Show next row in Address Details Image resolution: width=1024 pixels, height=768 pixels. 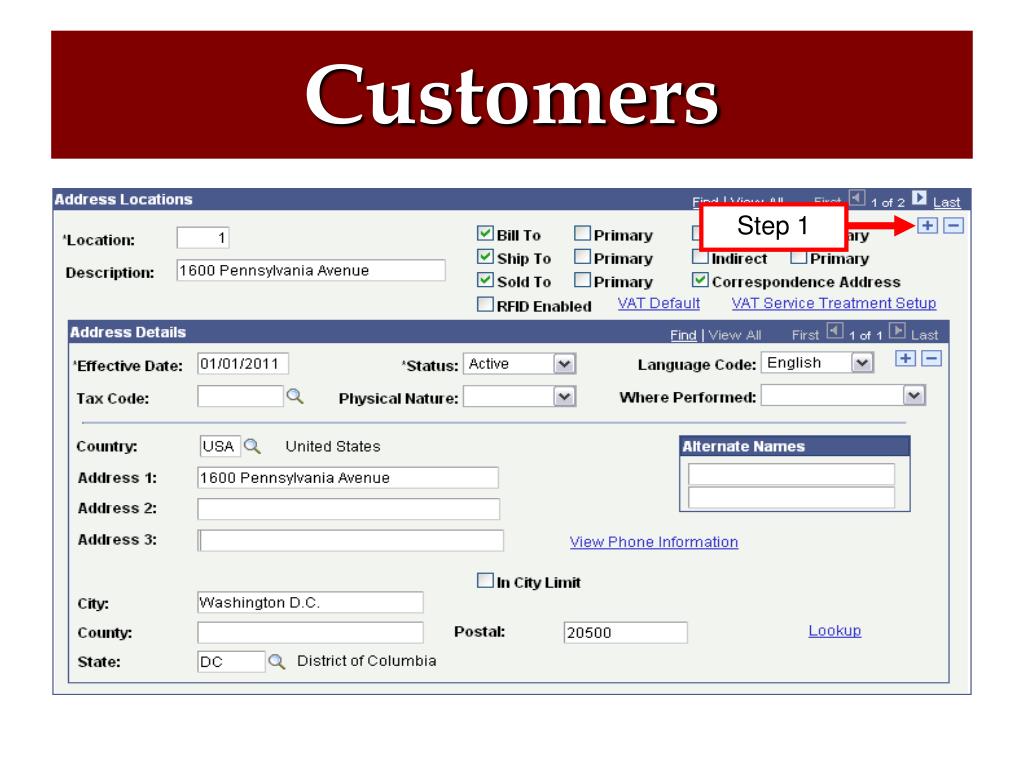(x=897, y=331)
